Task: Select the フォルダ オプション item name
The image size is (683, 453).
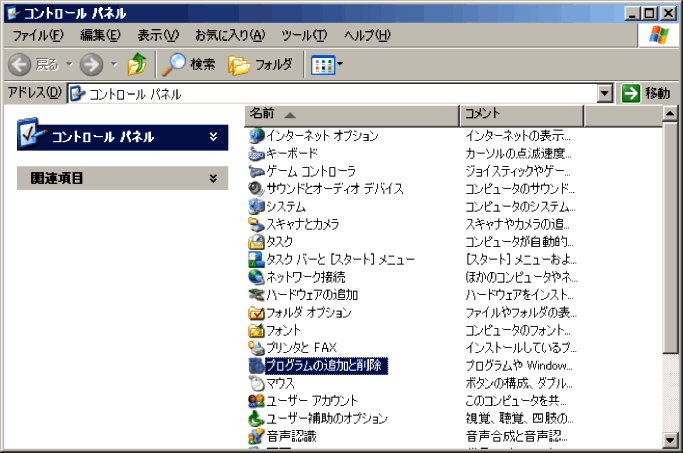Action: 309,312
